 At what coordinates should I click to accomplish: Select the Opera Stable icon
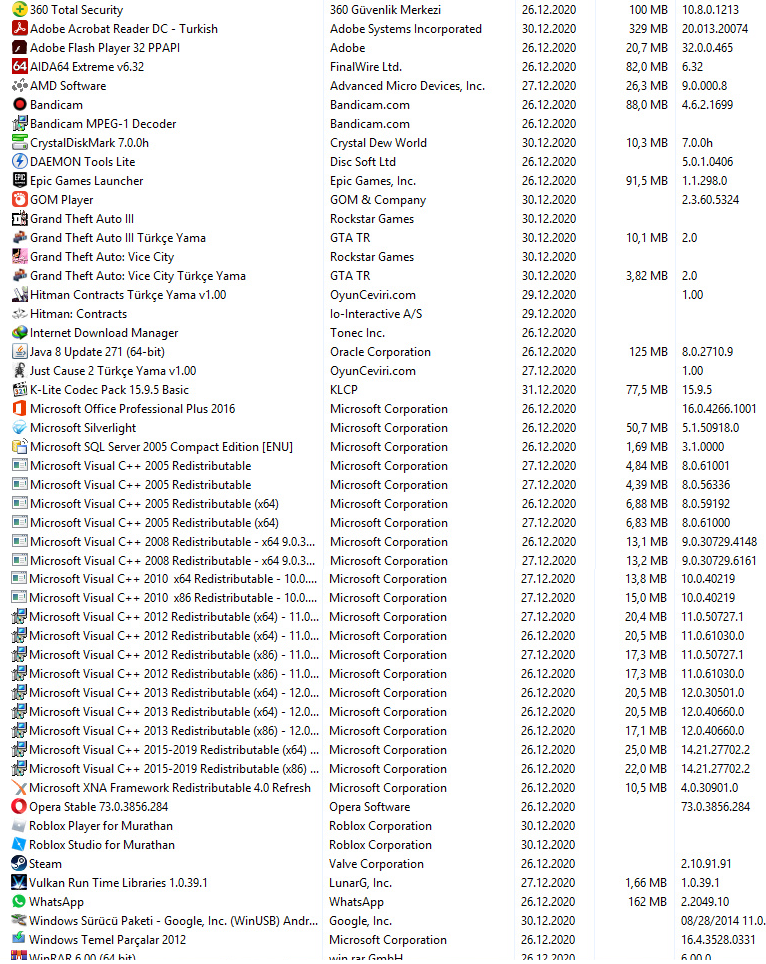[x=19, y=807]
